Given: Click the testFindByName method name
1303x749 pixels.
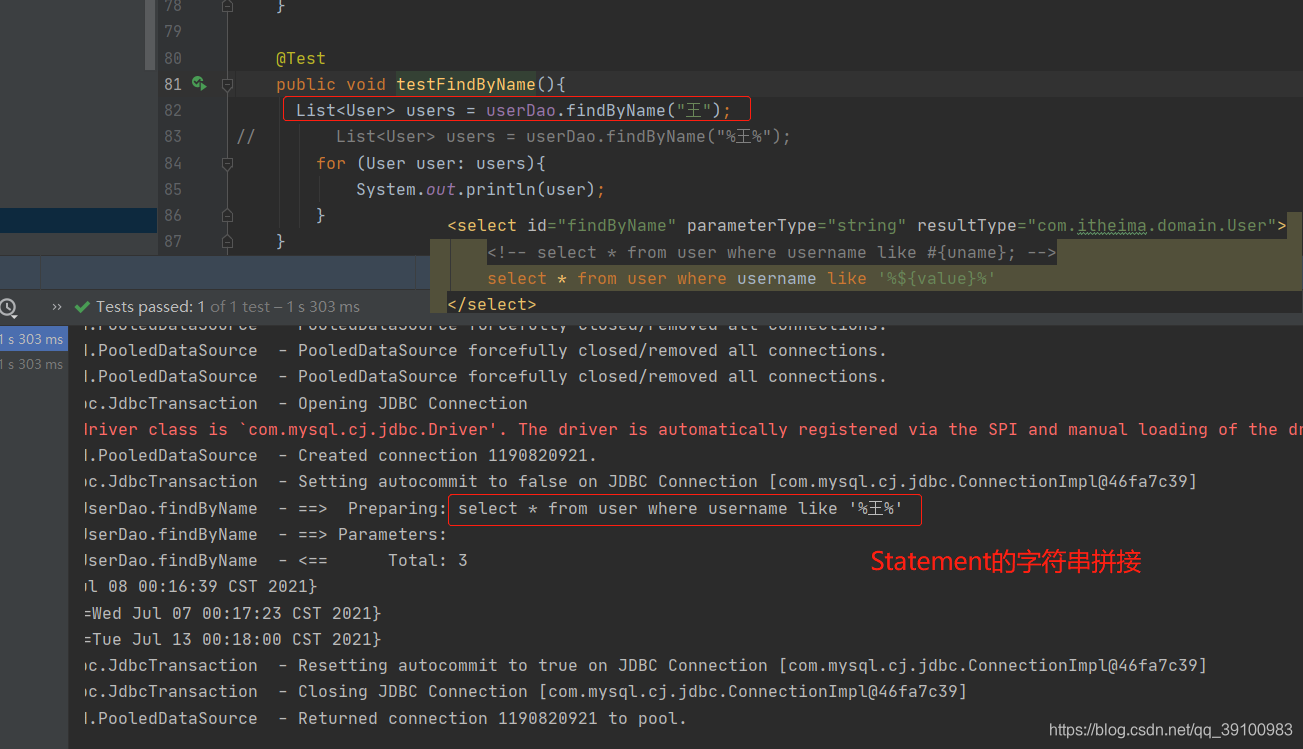Looking at the screenshot, I should click(466, 85).
